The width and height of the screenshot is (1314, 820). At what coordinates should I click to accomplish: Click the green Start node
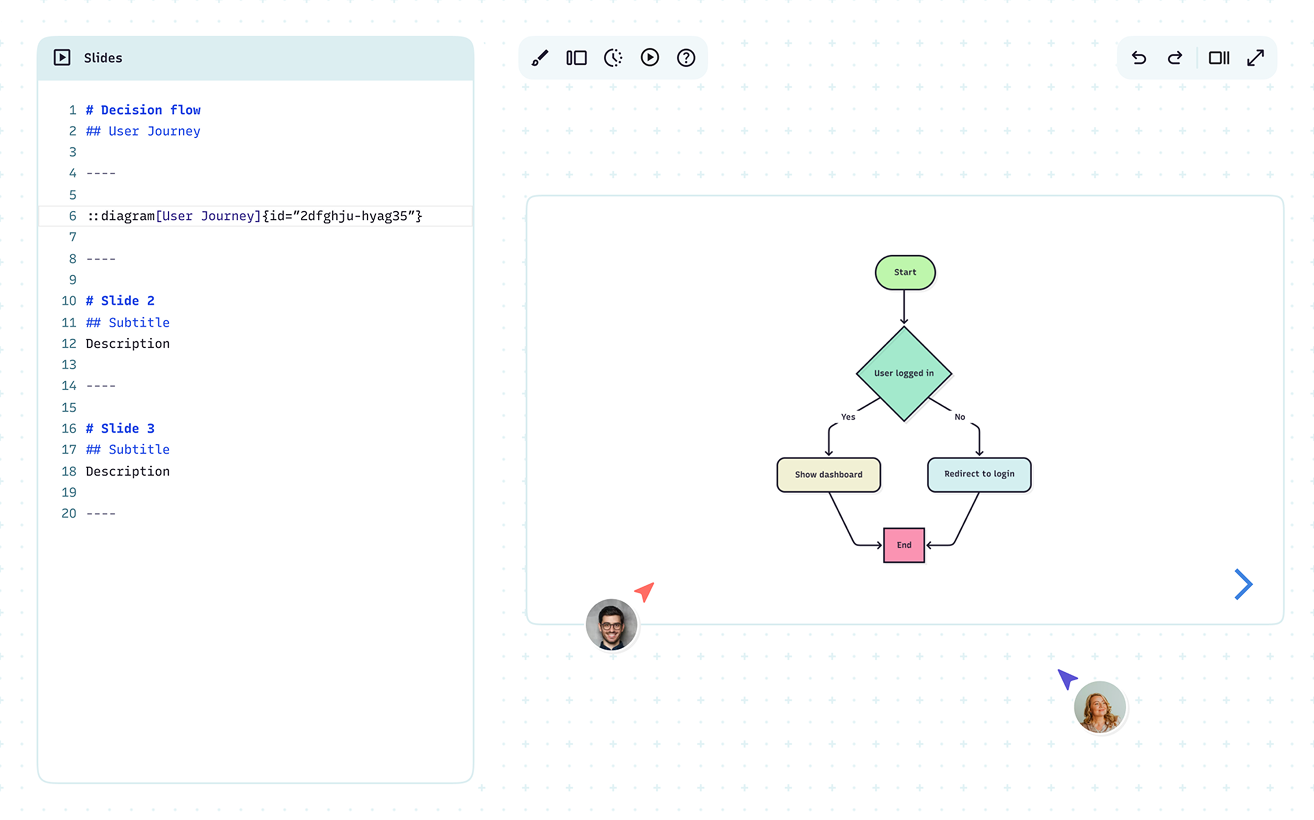click(x=905, y=272)
